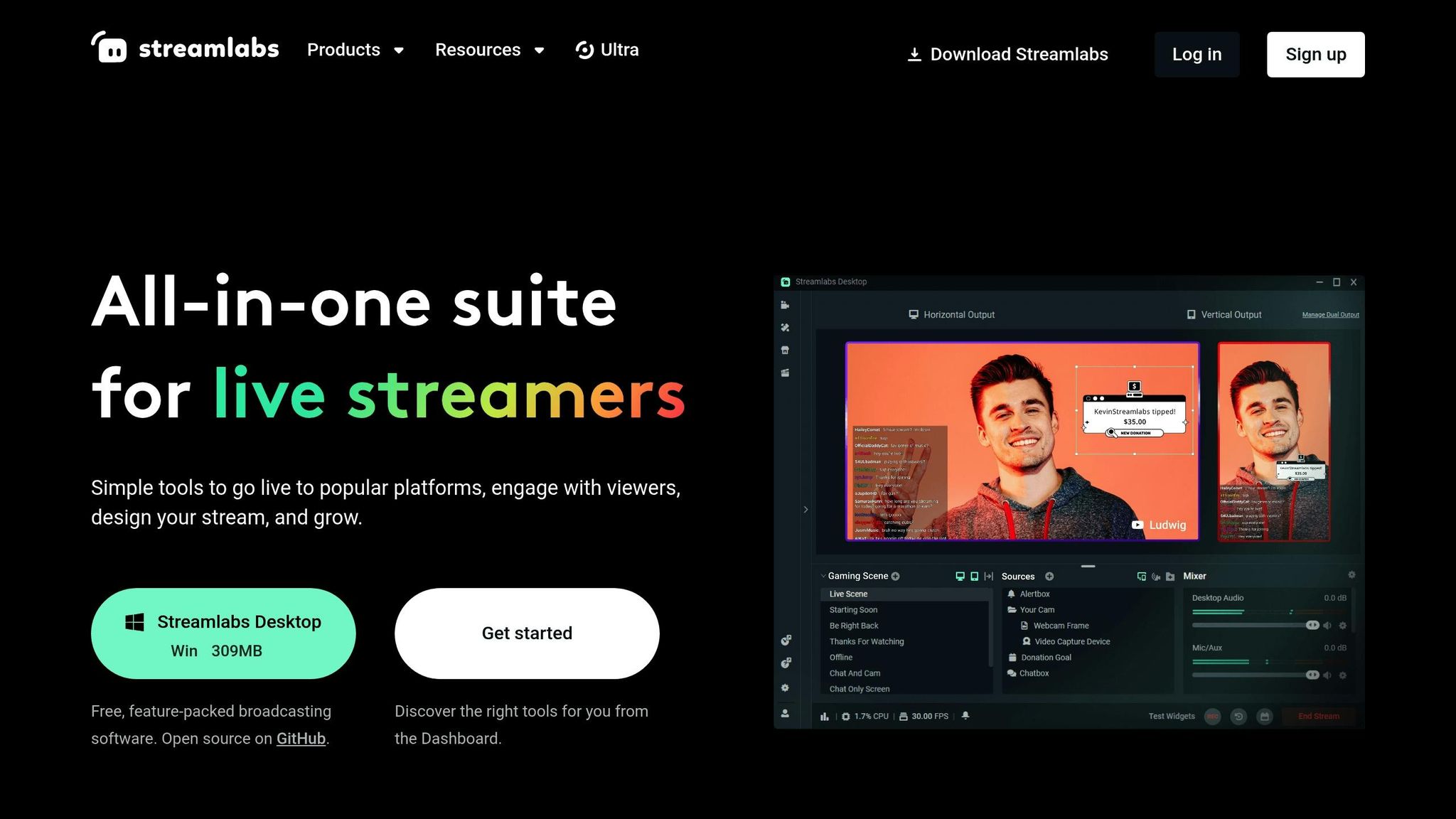Click the schedule calendar button near End Stream
This screenshot has height=819, width=1456.
coord(1264,717)
